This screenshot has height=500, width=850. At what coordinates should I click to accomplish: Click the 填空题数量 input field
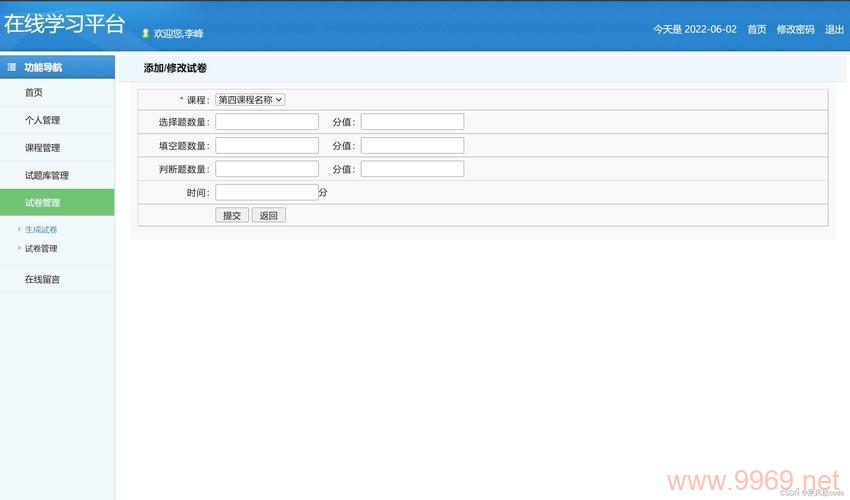click(267, 145)
